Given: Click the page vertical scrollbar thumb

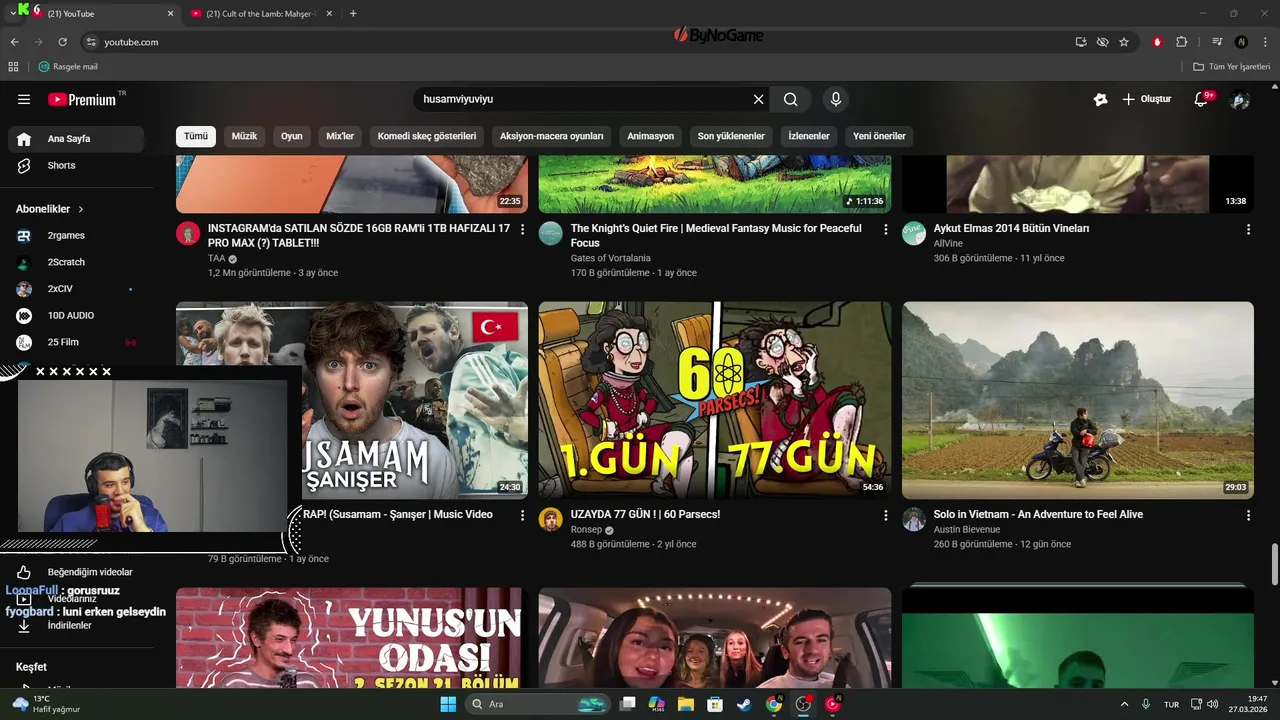Looking at the screenshot, I should click(1274, 566).
